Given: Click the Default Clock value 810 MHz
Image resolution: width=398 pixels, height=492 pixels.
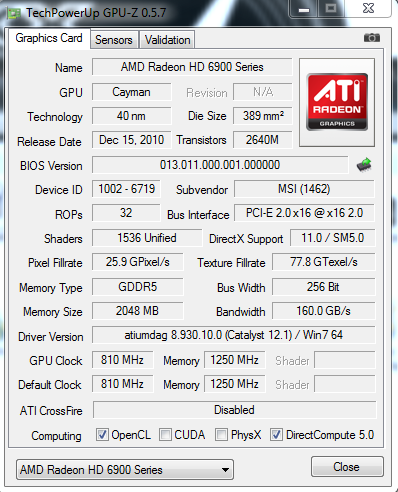Looking at the screenshot, I should 123,384.
